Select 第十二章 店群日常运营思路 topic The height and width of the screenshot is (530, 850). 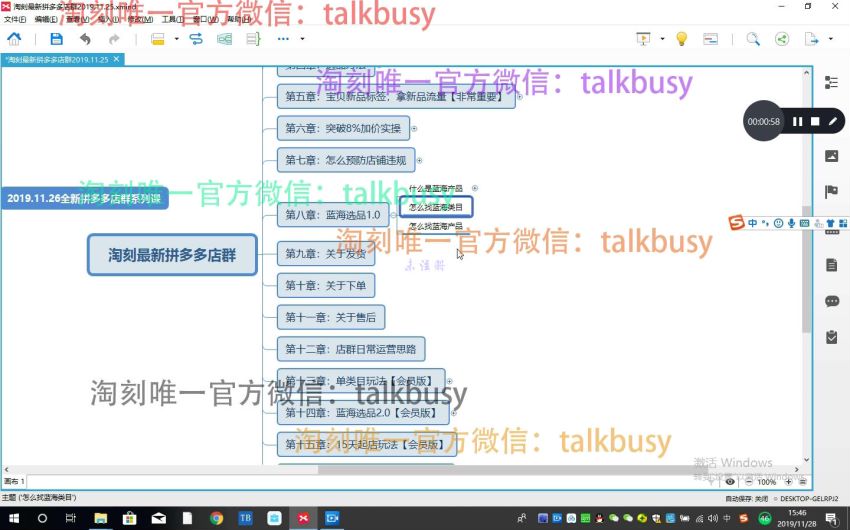pos(351,350)
